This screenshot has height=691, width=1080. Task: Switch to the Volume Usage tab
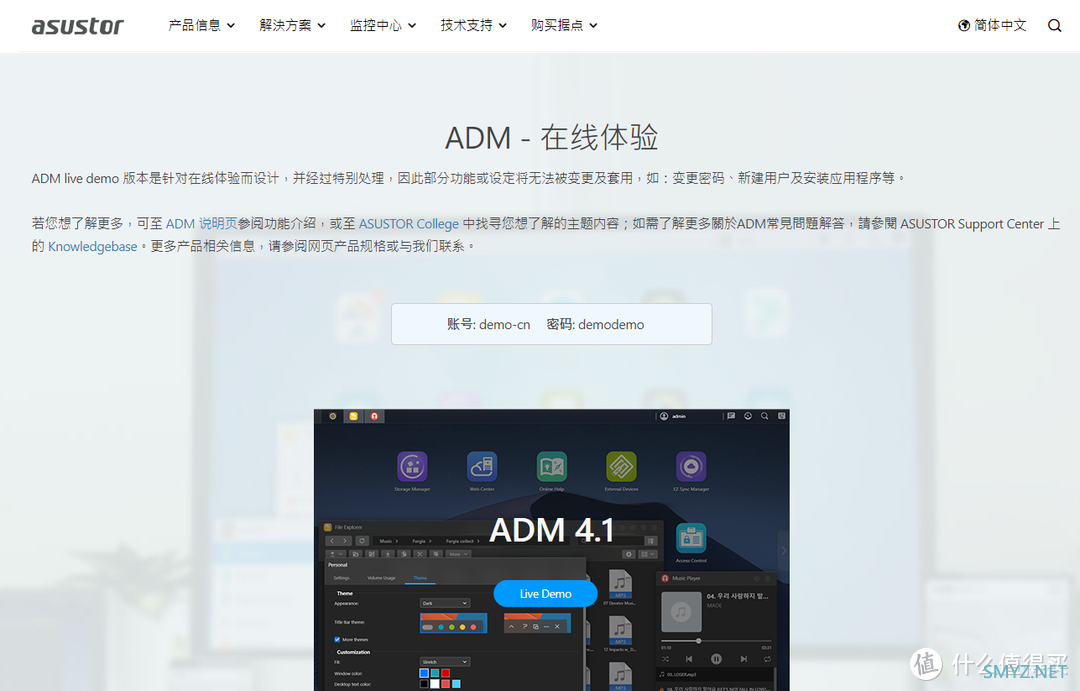pos(381,578)
